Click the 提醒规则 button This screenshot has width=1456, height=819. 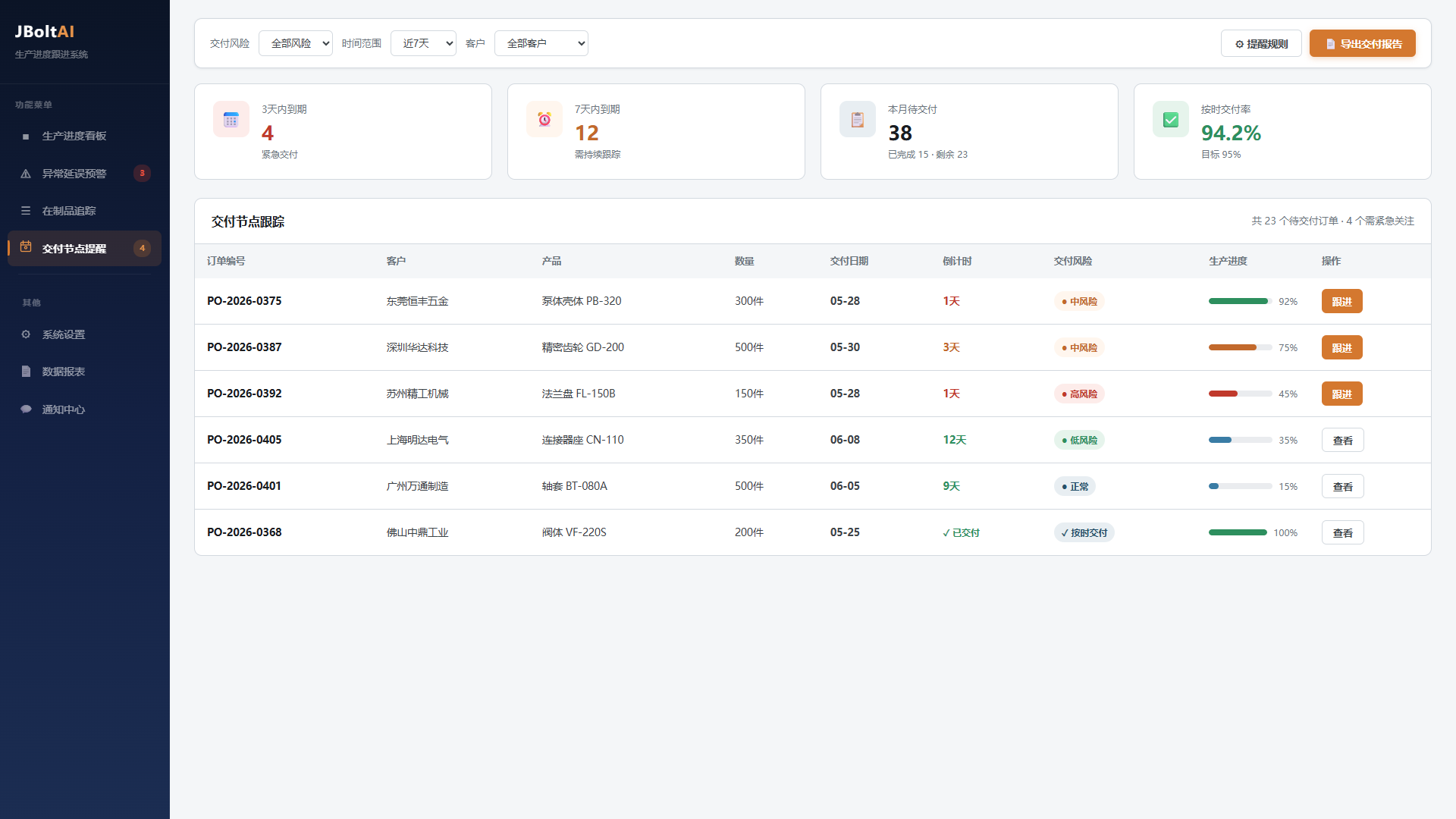(x=1261, y=43)
